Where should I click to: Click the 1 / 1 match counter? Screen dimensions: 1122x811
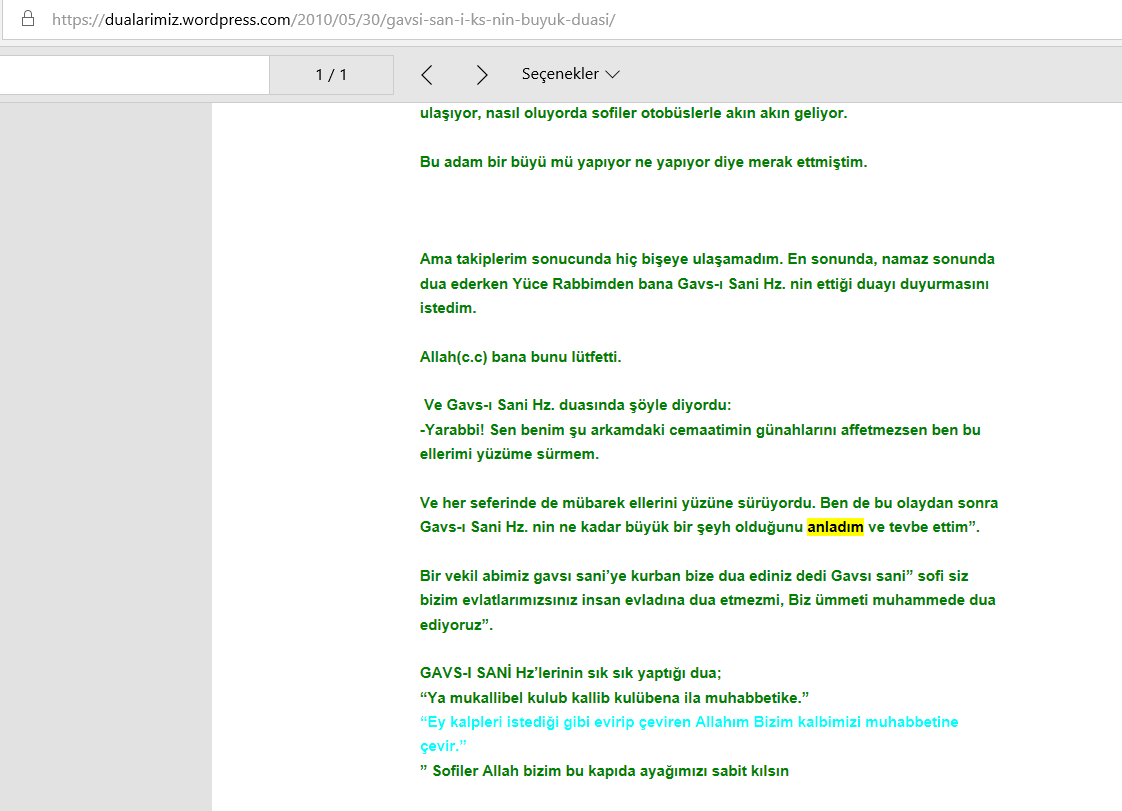pos(331,74)
